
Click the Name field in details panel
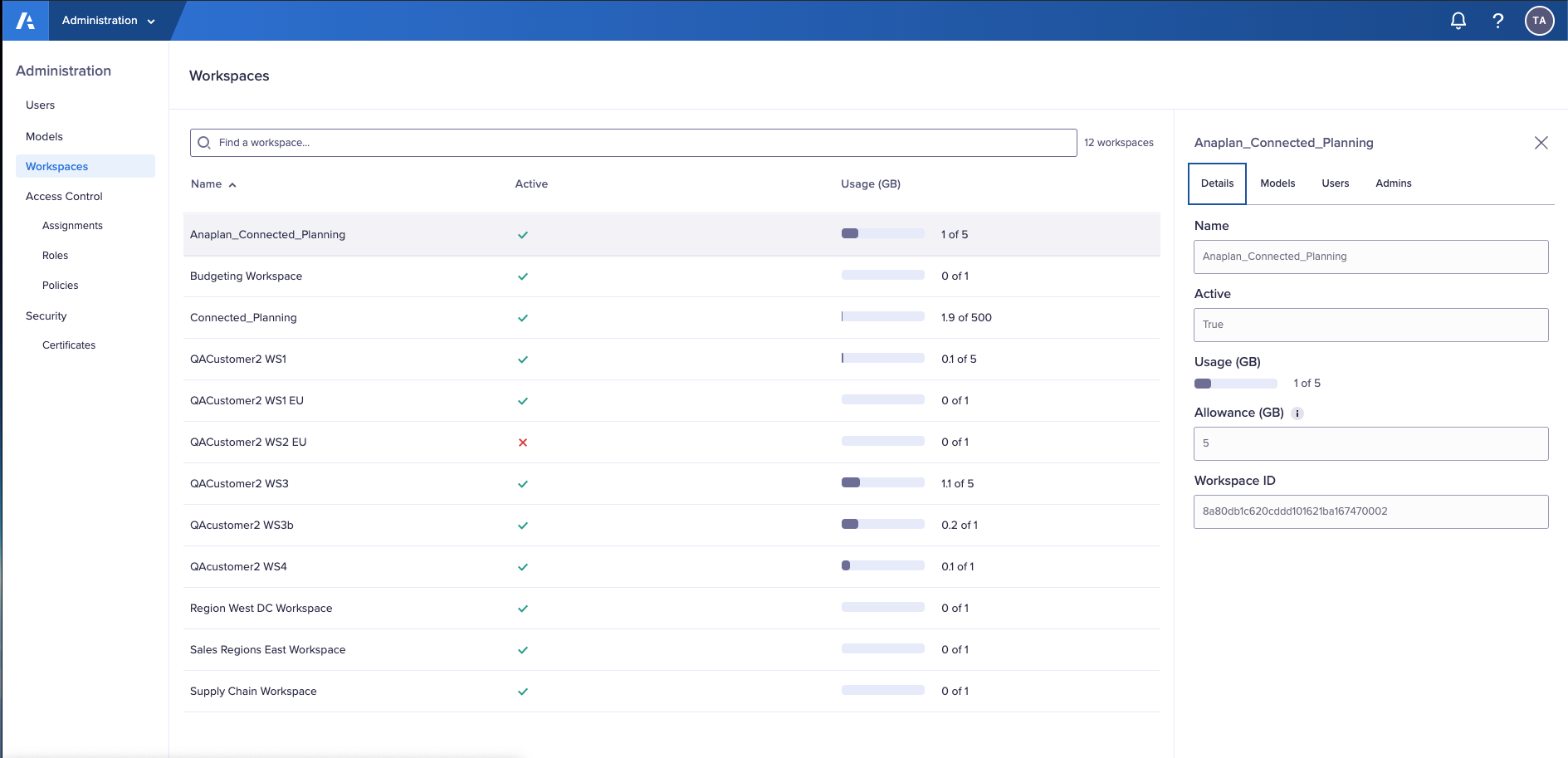[x=1370, y=257]
